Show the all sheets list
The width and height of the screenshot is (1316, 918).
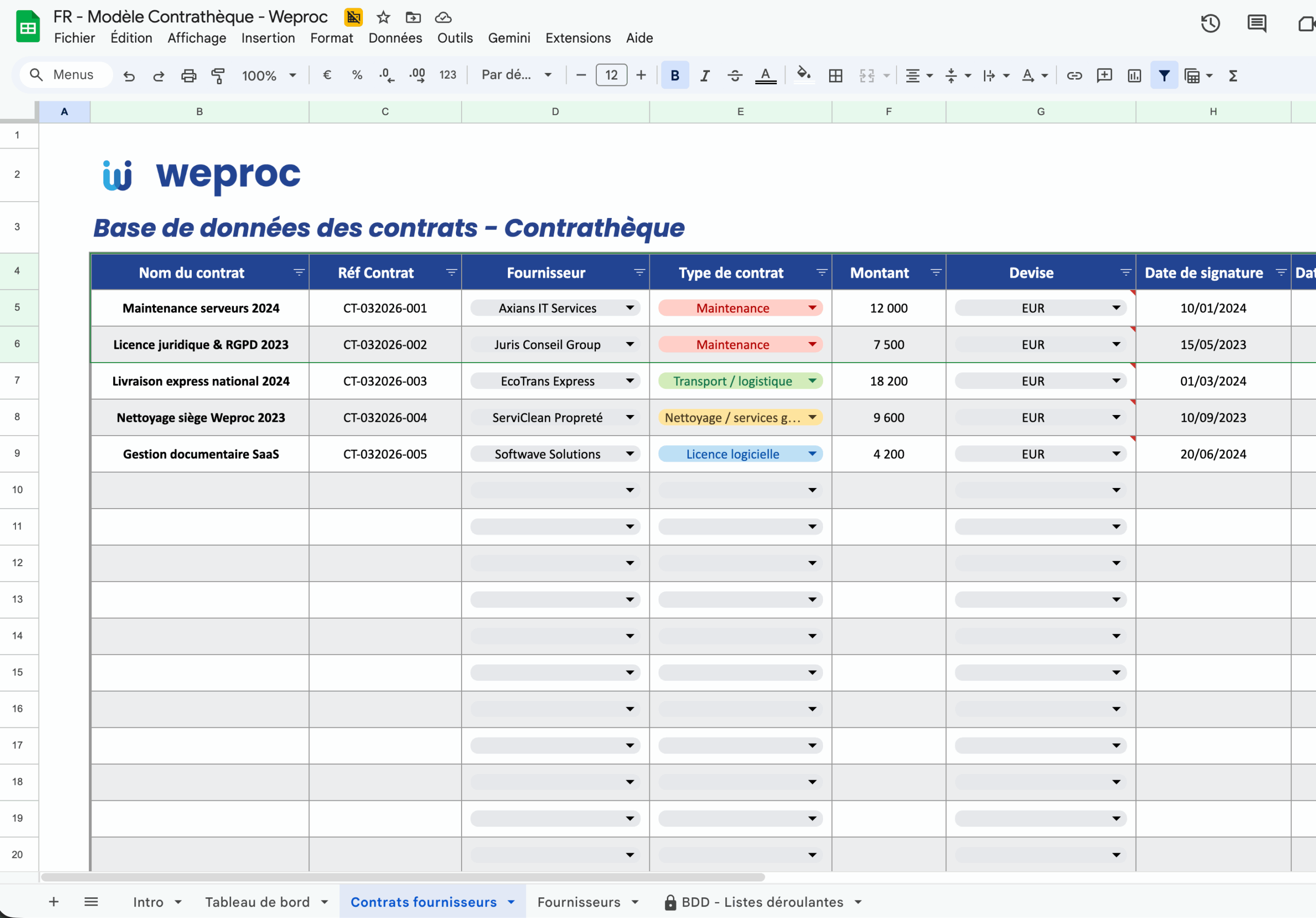(x=91, y=902)
